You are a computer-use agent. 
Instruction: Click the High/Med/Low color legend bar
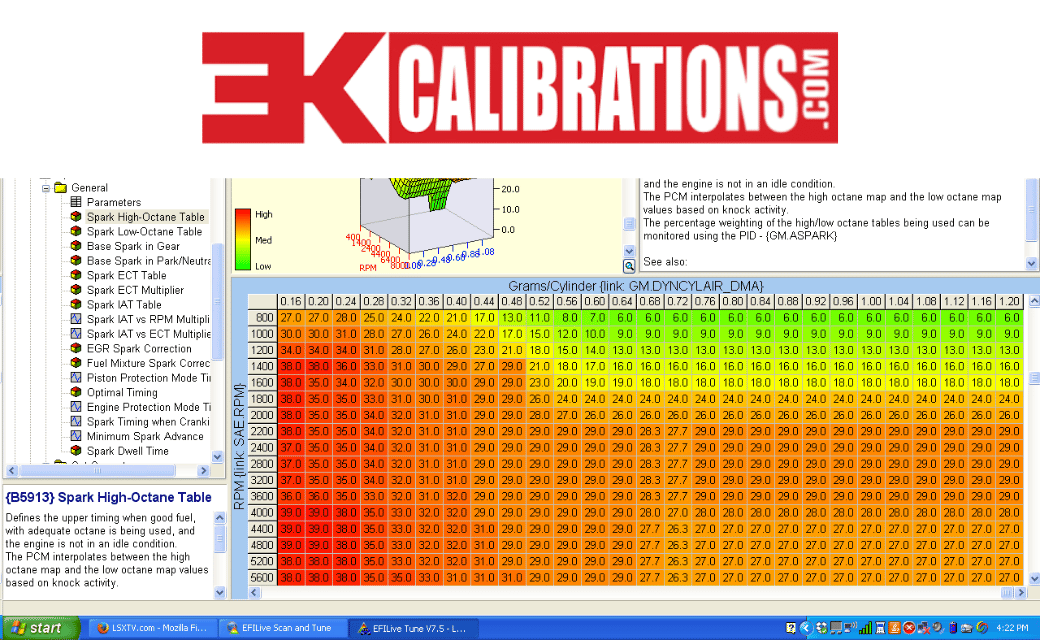pos(242,239)
